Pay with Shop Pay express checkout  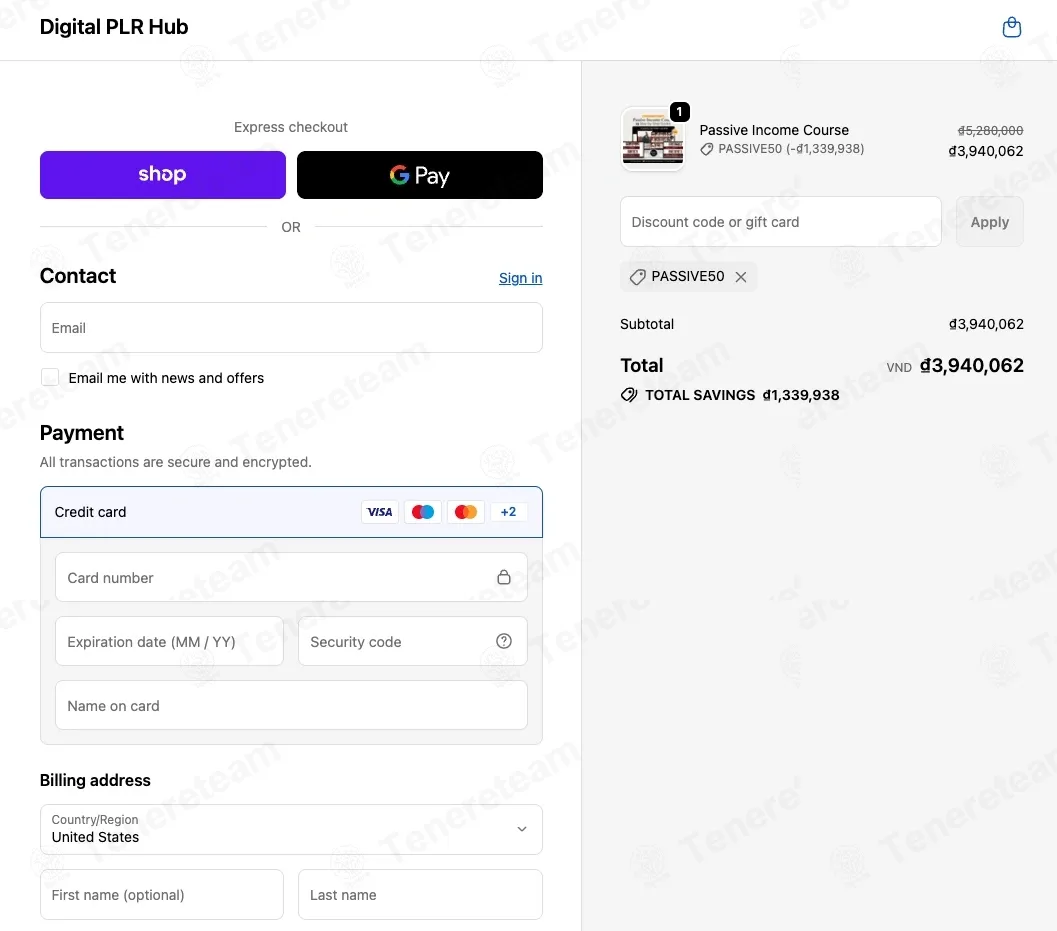point(162,175)
